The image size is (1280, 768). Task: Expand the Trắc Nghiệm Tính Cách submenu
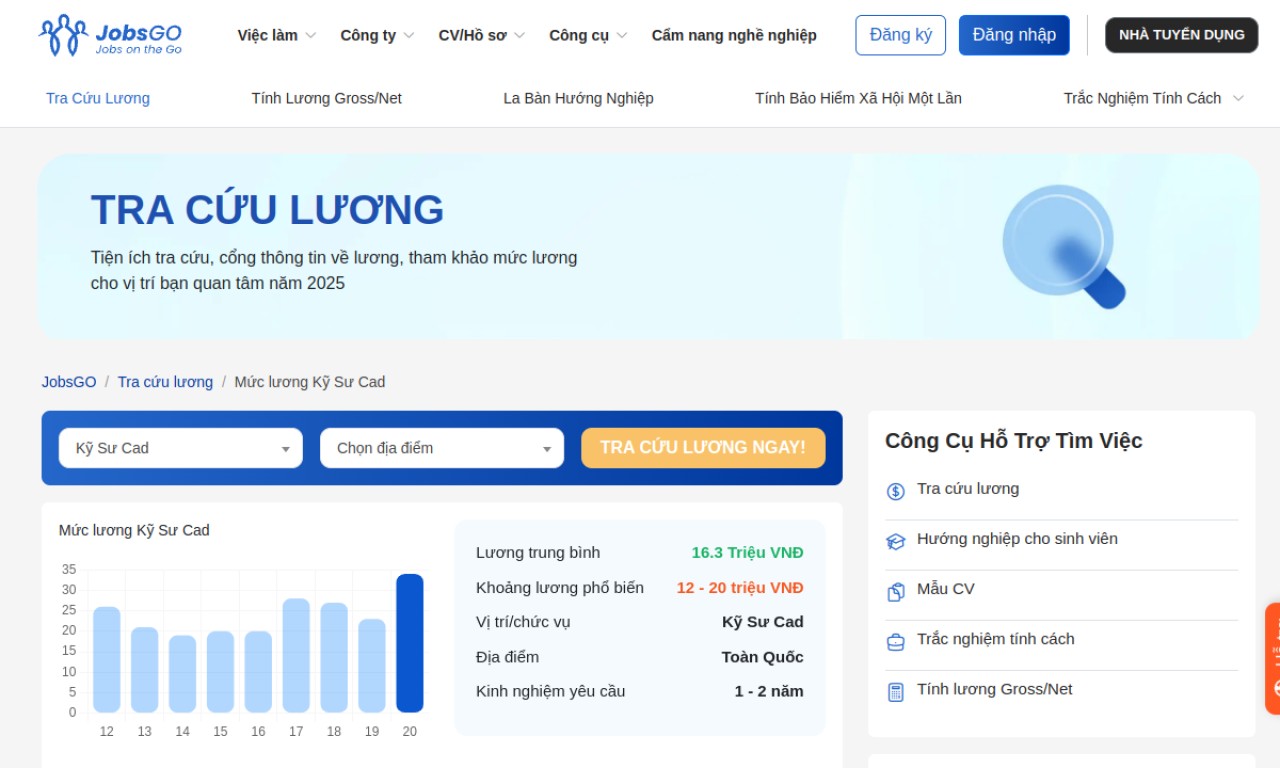click(x=1237, y=98)
